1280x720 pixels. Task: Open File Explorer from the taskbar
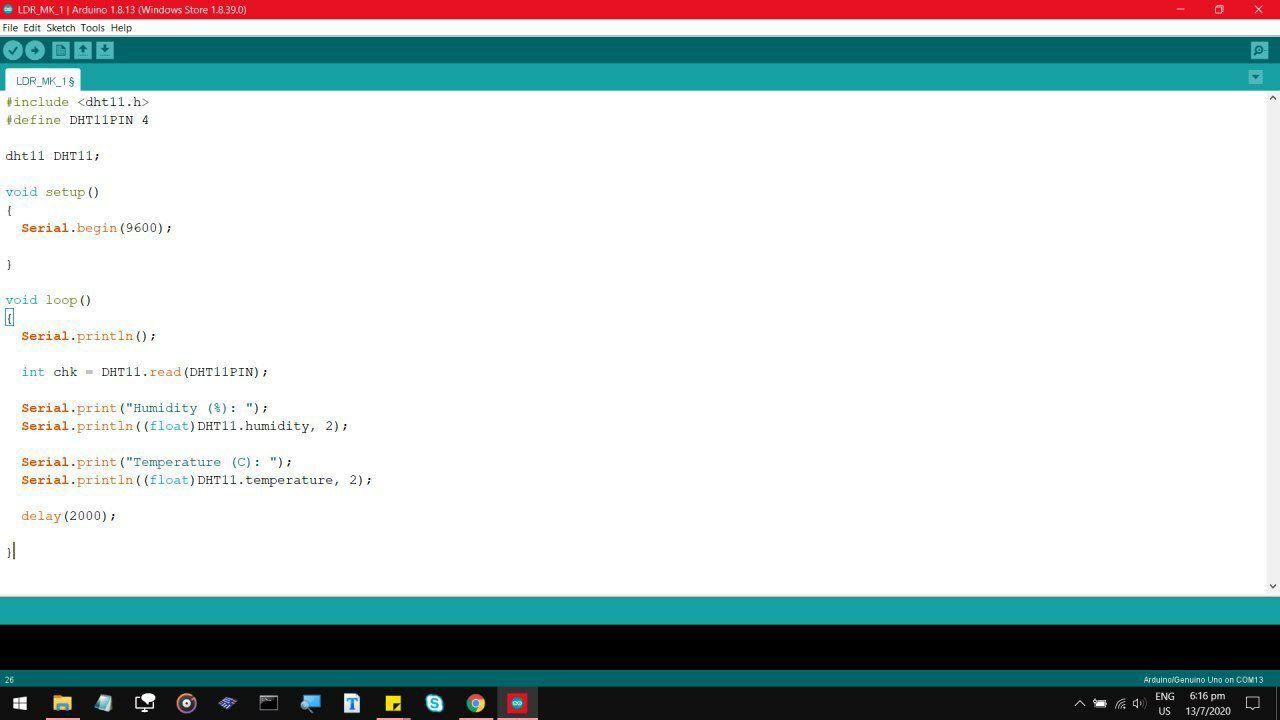pyautogui.click(x=62, y=704)
